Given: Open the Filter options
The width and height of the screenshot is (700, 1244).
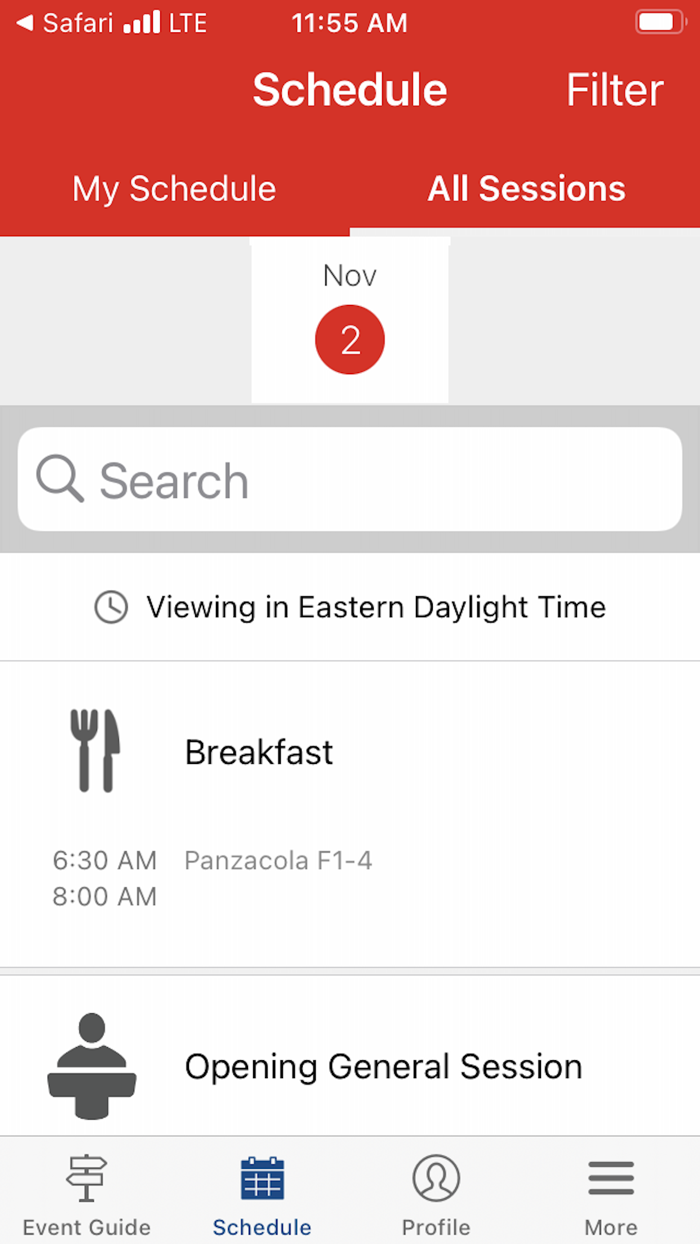Looking at the screenshot, I should (614, 91).
